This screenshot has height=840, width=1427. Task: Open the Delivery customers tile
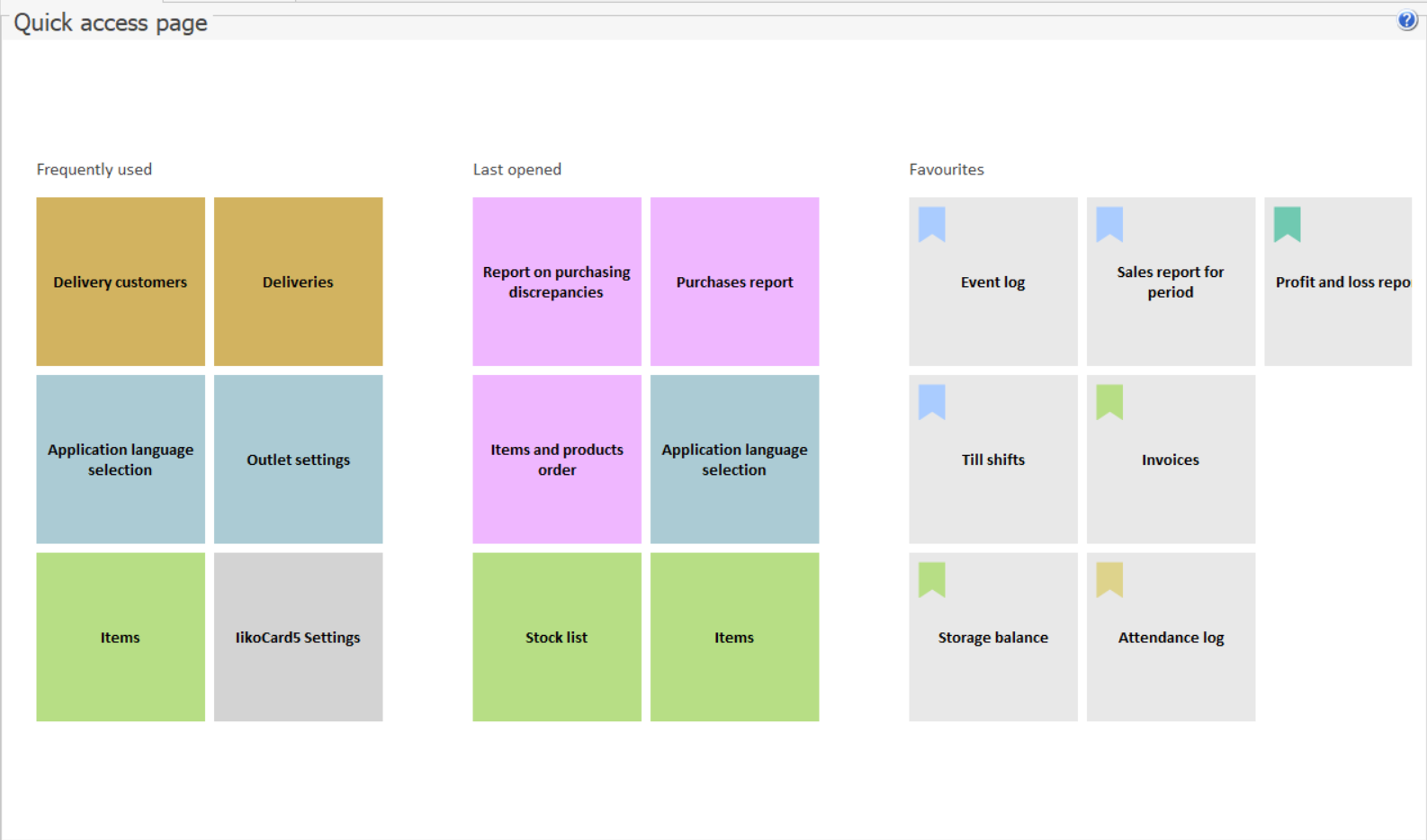coord(121,281)
